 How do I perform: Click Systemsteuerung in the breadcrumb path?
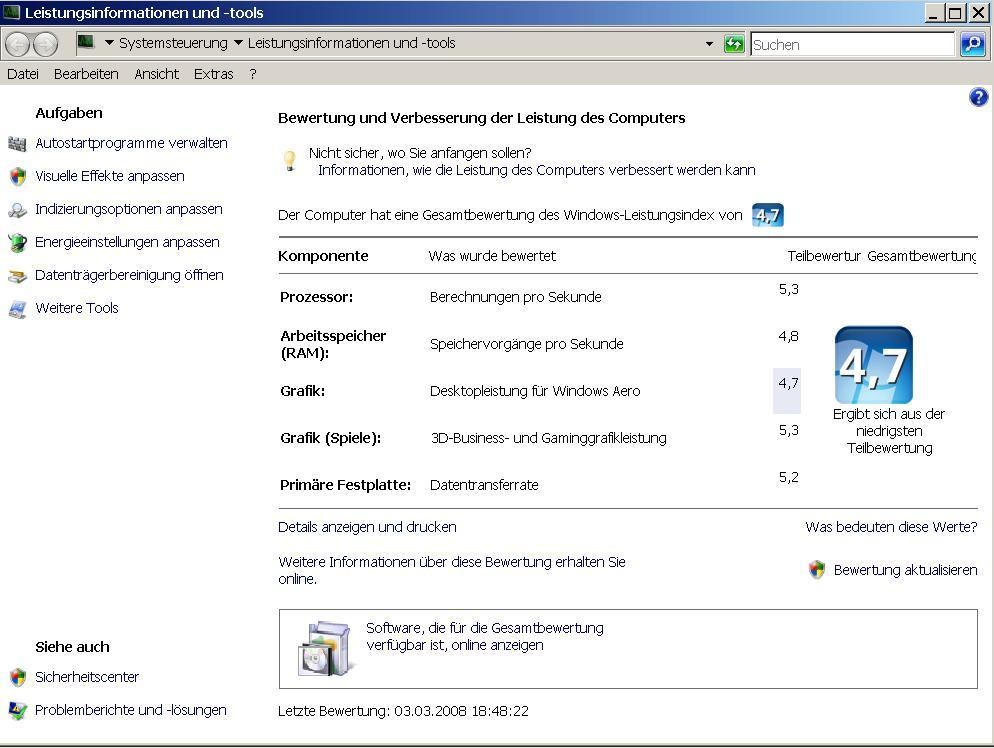[x=173, y=43]
